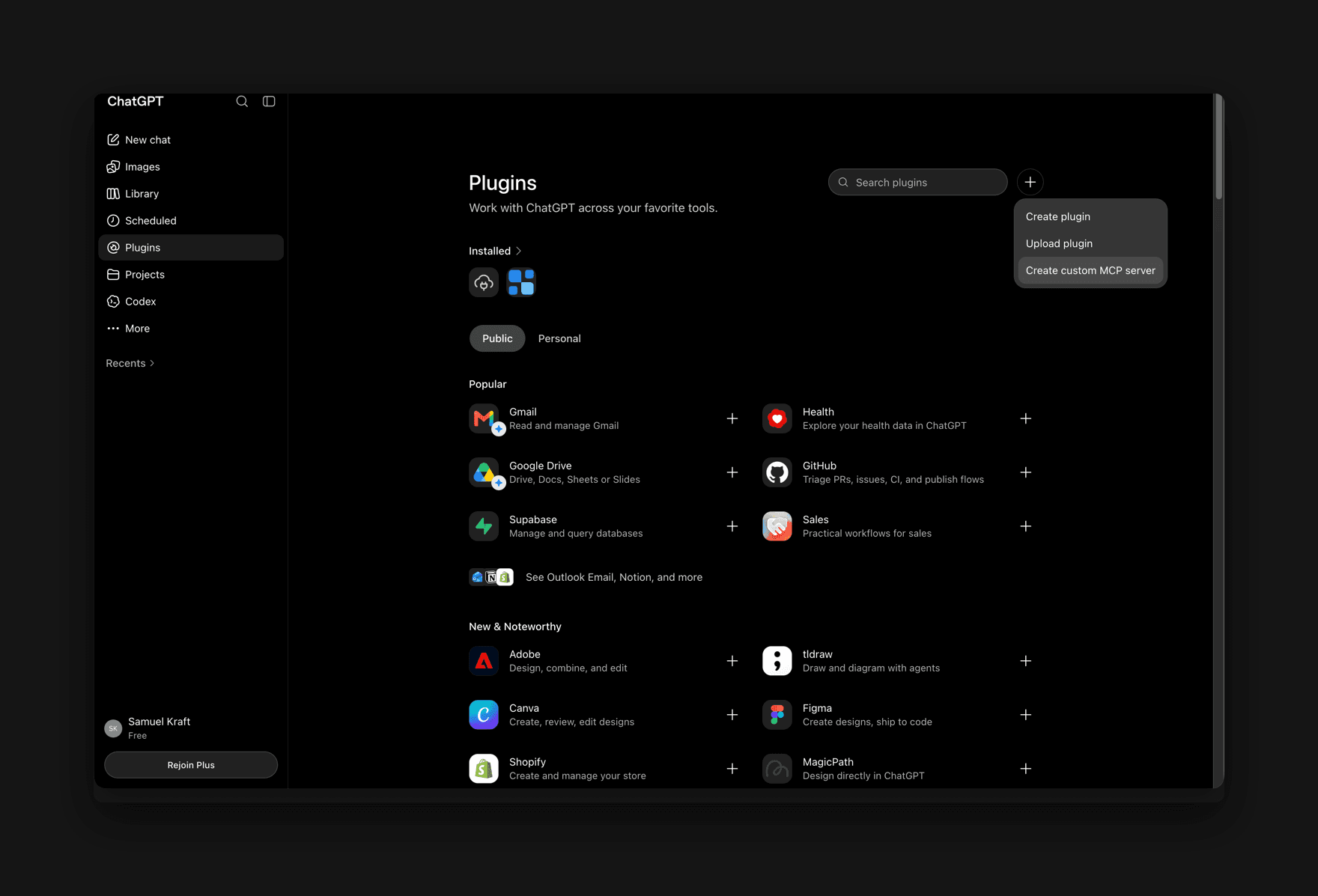This screenshot has width=1318, height=896.
Task: Add the Sales plugin via plus icon
Action: coord(1026,526)
